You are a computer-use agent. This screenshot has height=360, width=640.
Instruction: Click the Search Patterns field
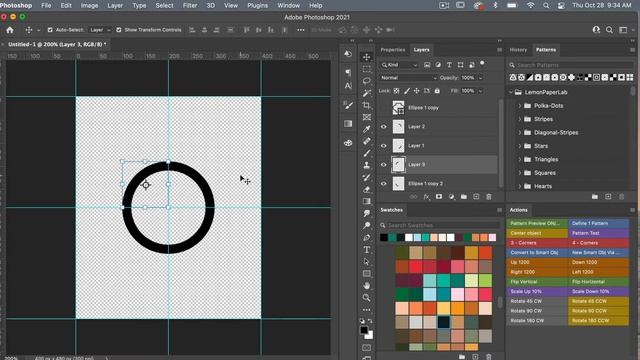[571, 65]
